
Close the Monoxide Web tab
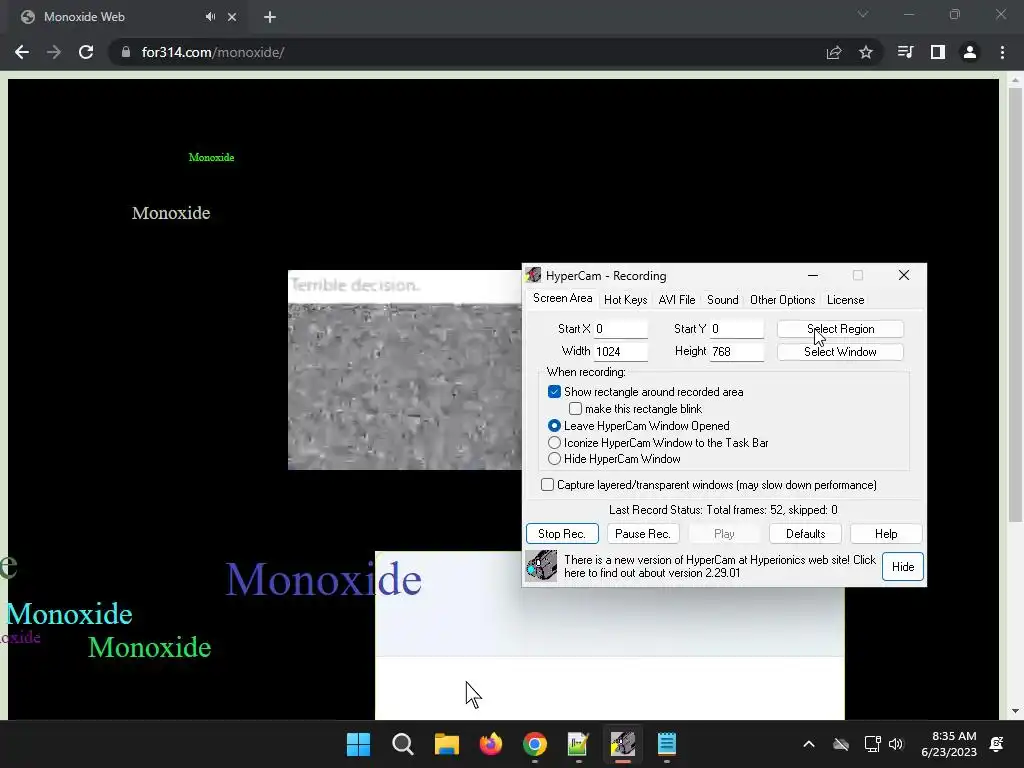click(x=232, y=17)
